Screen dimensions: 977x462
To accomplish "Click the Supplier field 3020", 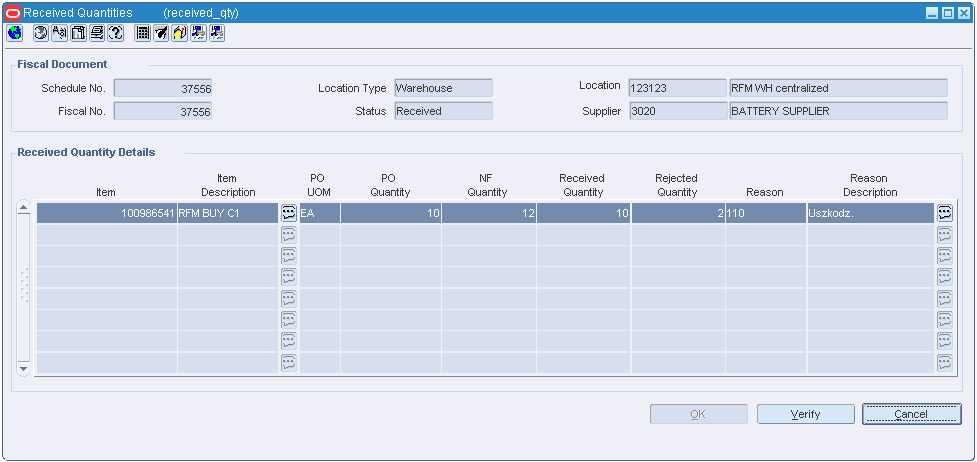I will (x=678, y=111).
